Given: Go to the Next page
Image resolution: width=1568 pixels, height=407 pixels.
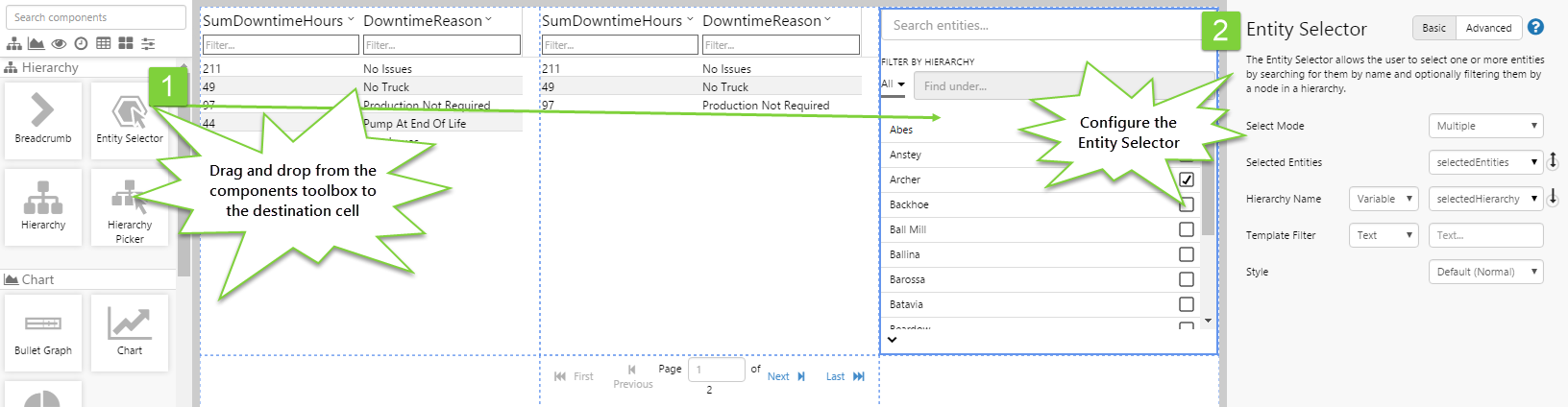Looking at the screenshot, I should [786, 376].
